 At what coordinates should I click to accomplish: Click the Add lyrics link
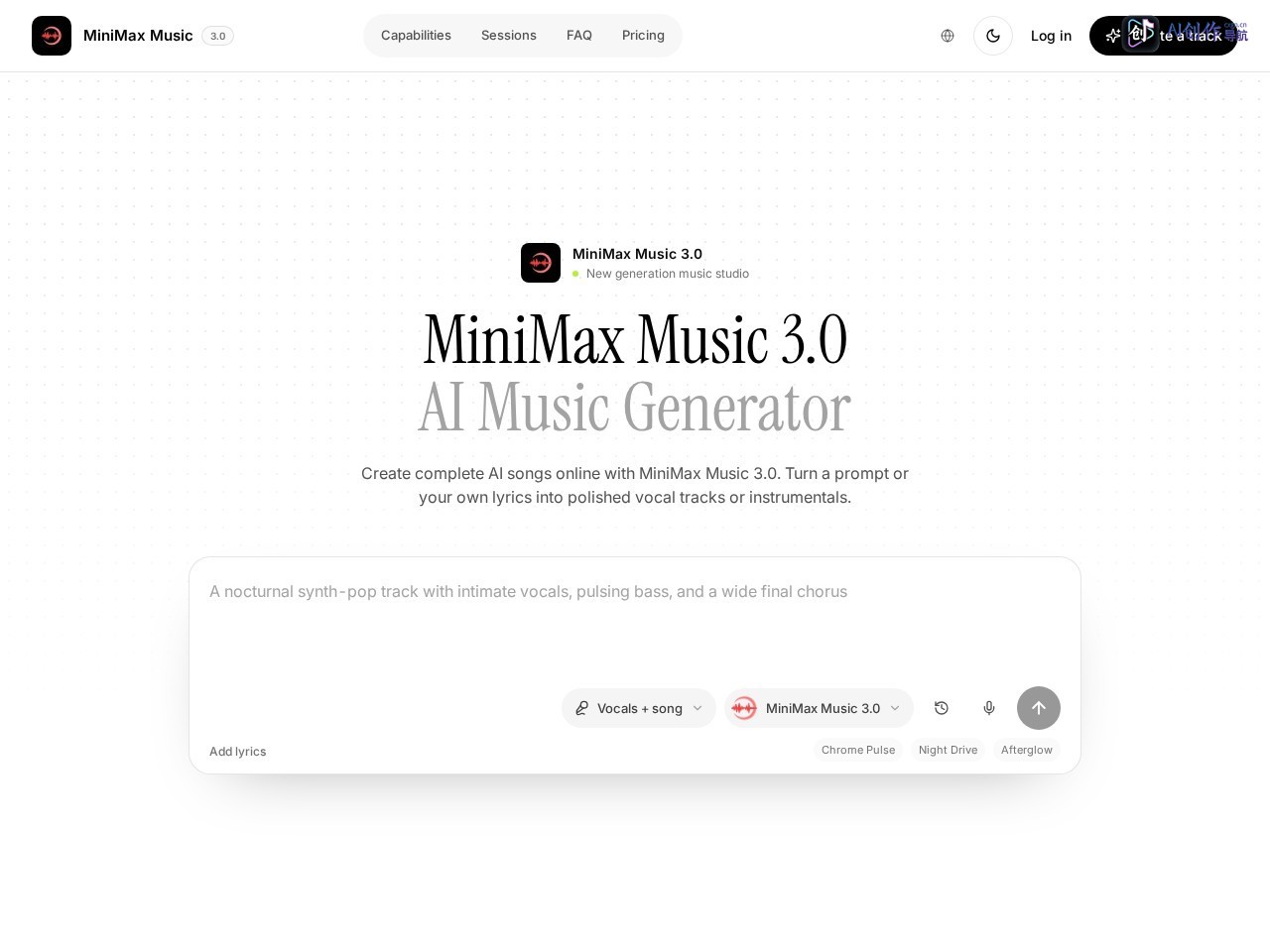(x=237, y=752)
